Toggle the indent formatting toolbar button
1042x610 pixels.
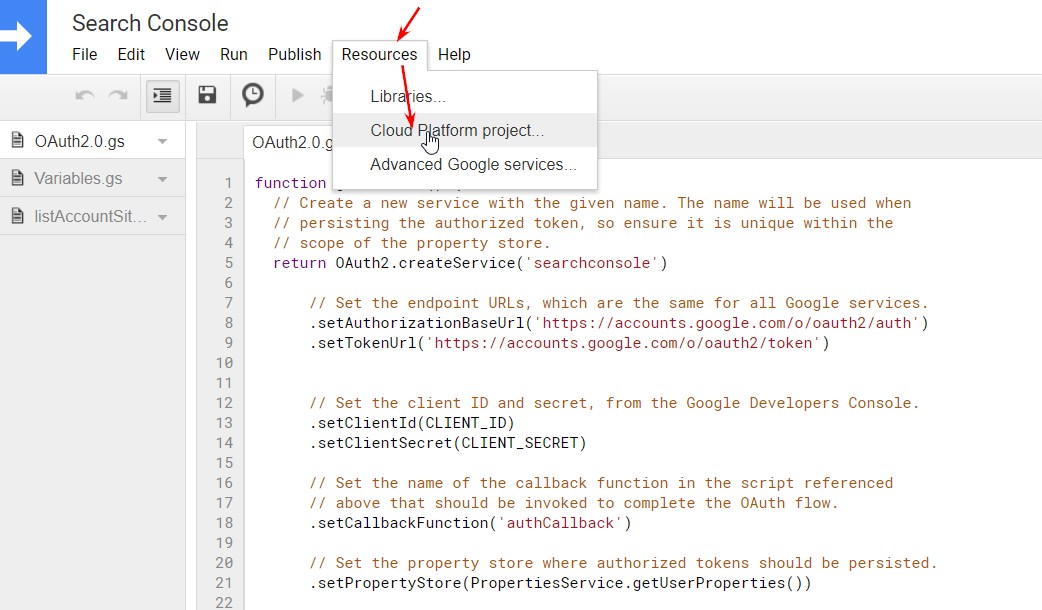(162, 96)
